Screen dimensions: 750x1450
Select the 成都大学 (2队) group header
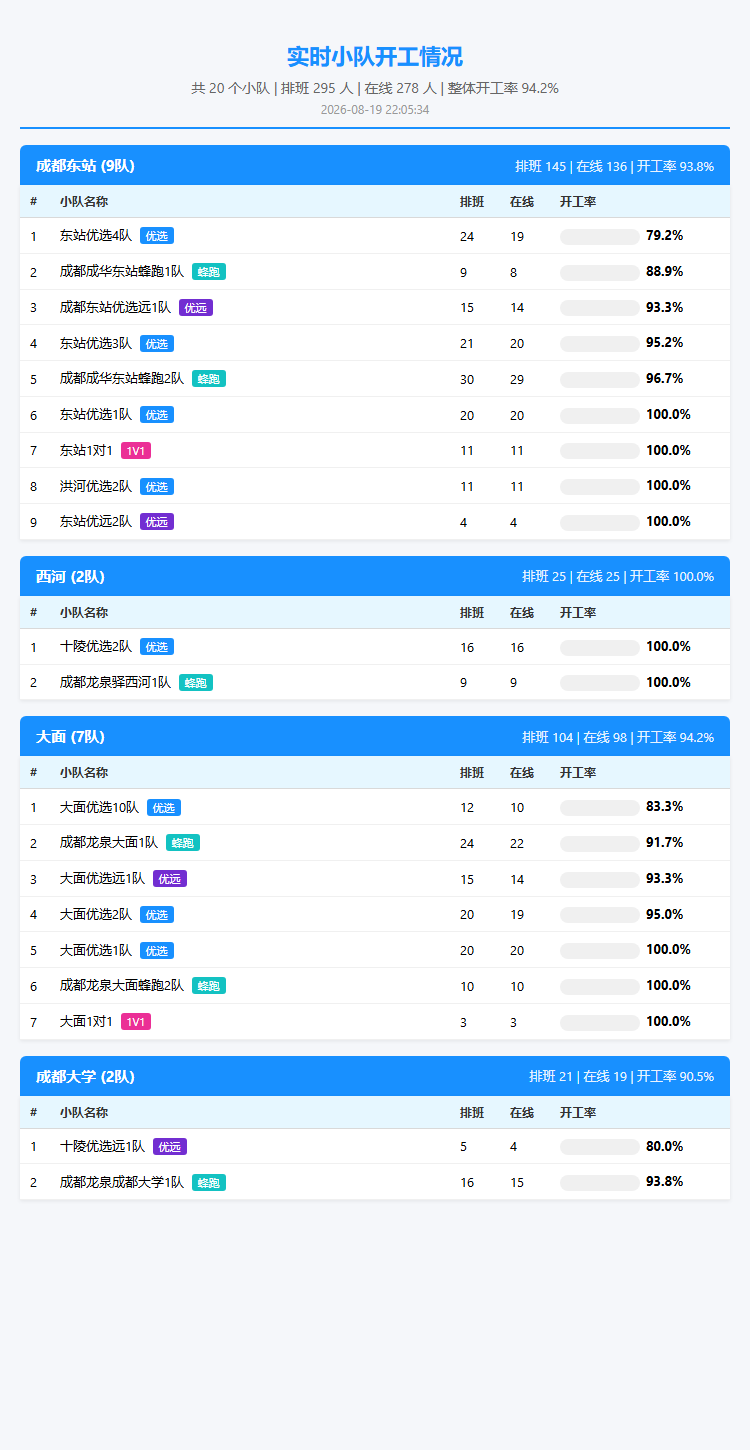[375, 1076]
